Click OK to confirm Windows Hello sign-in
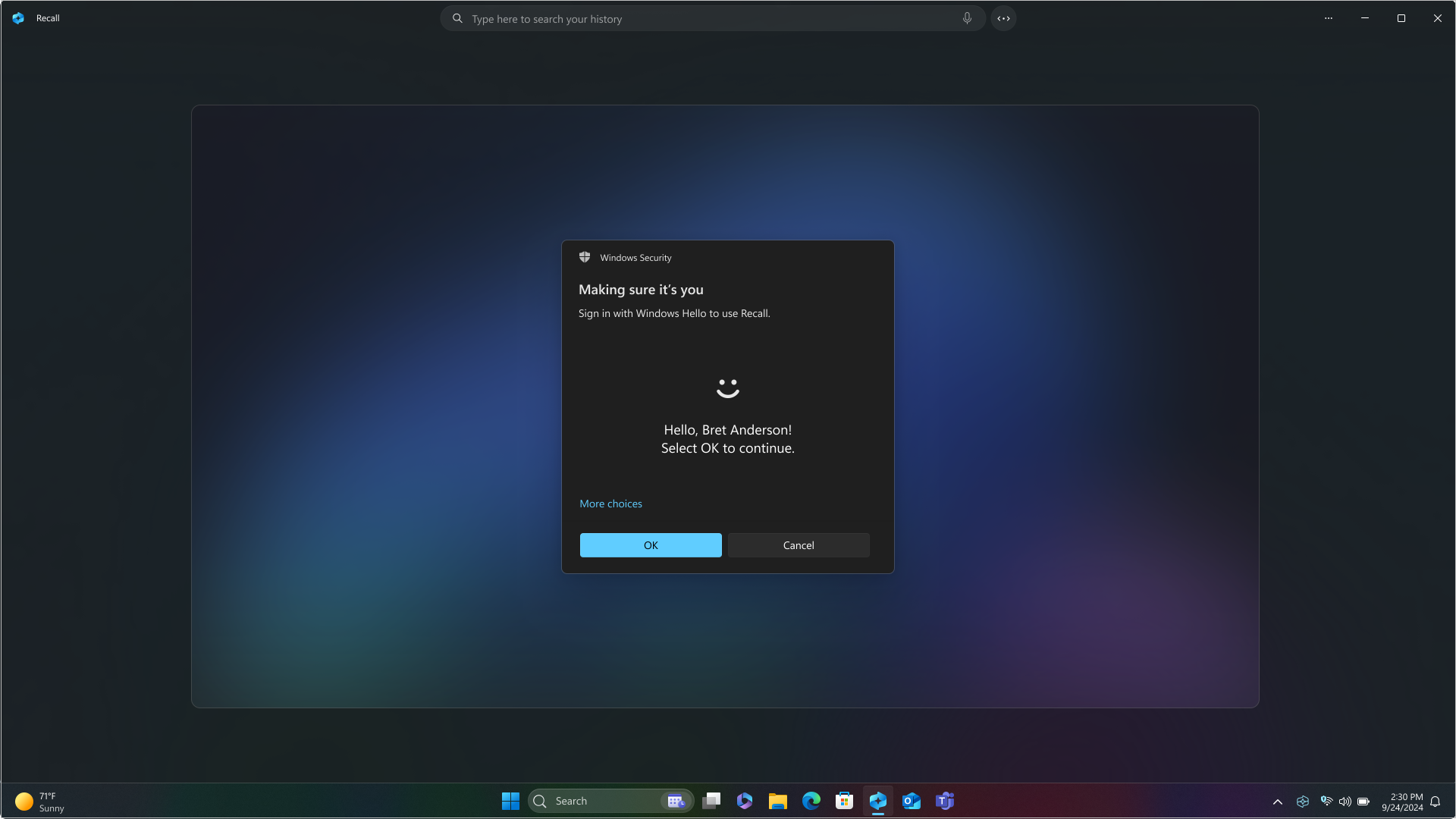 click(x=650, y=545)
